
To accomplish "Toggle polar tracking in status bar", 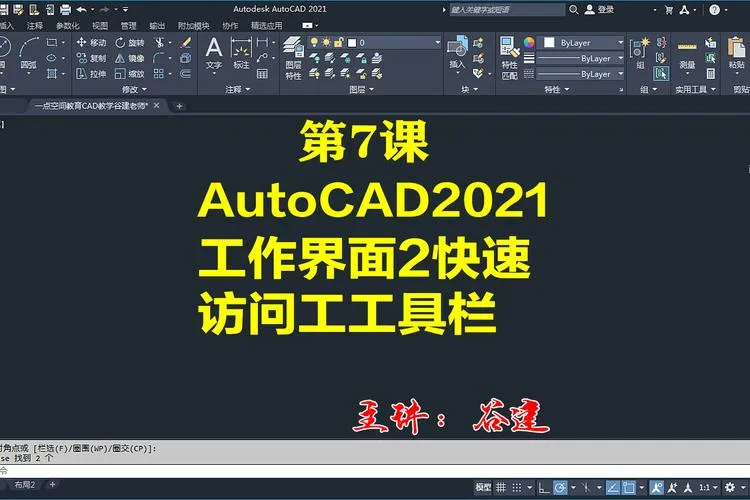I will tap(560, 487).
